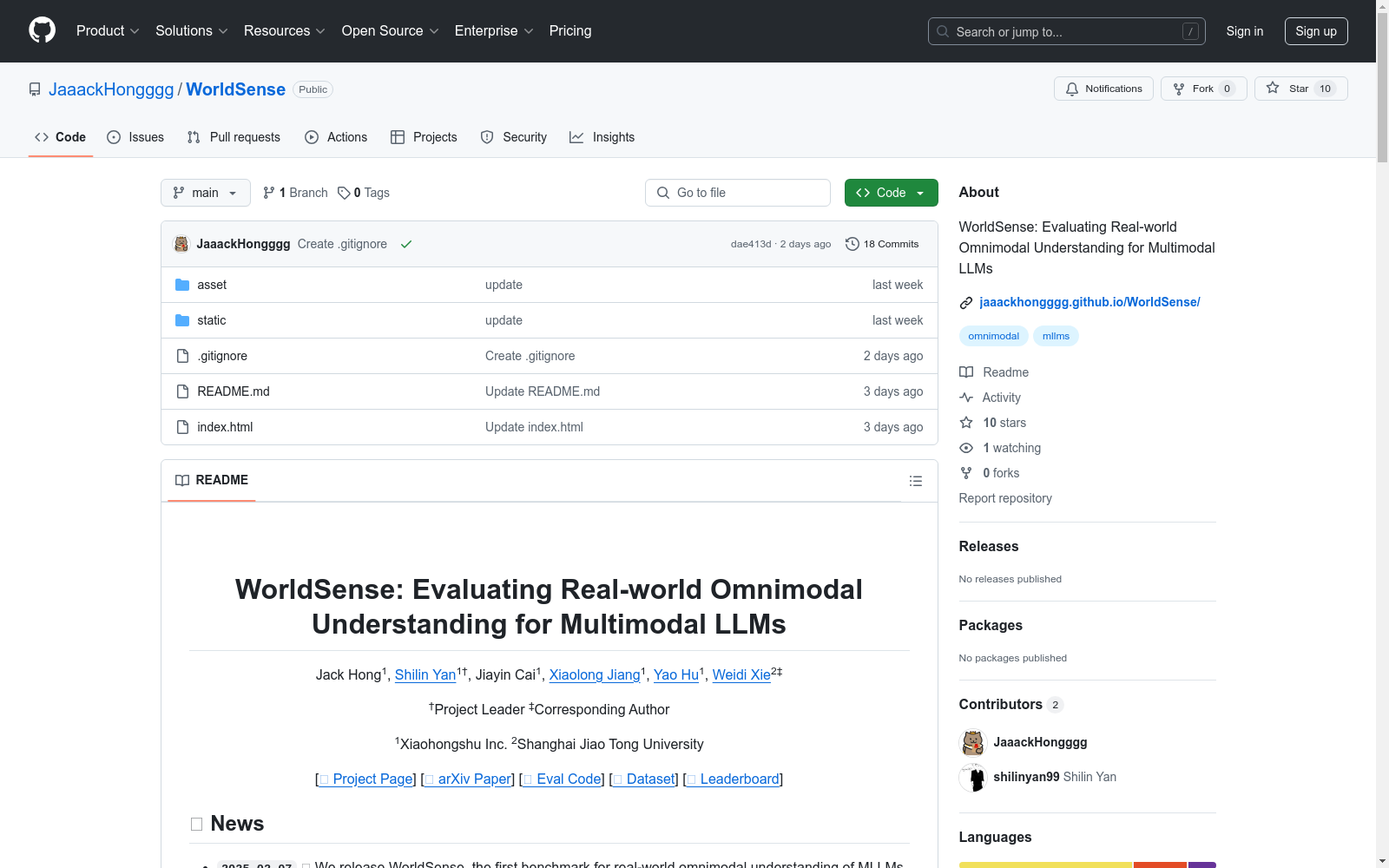Open the Security tab

click(x=514, y=137)
